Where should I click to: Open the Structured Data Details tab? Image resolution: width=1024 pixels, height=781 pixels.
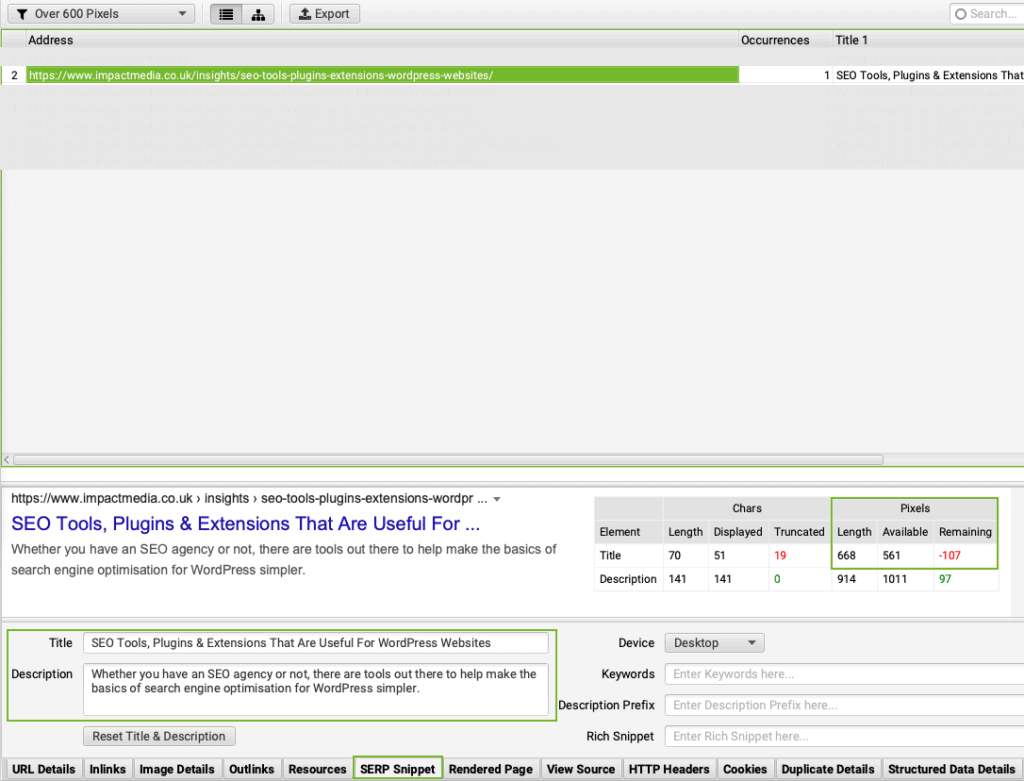pyautogui.click(x=952, y=769)
